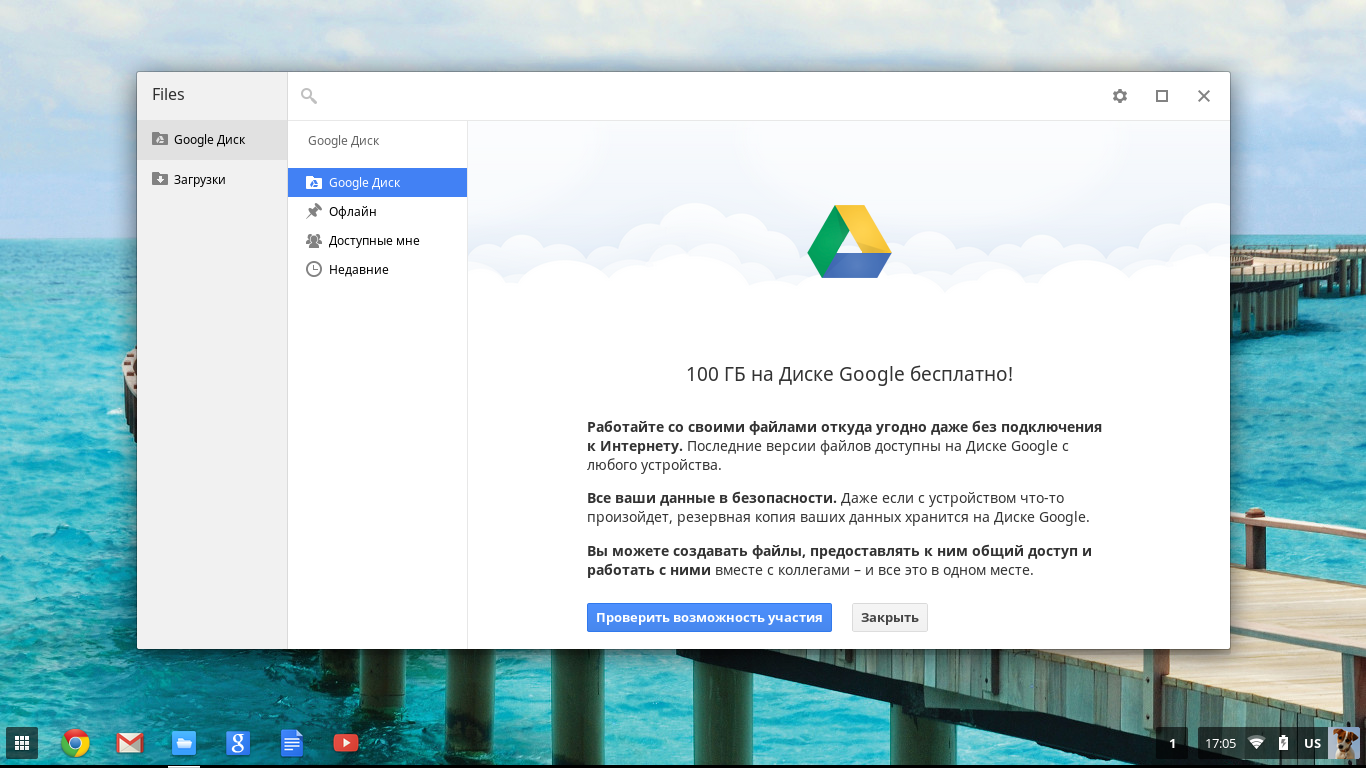Open the Files settings gear menu
1366x768 pixels.
(x=1120, y=96)
